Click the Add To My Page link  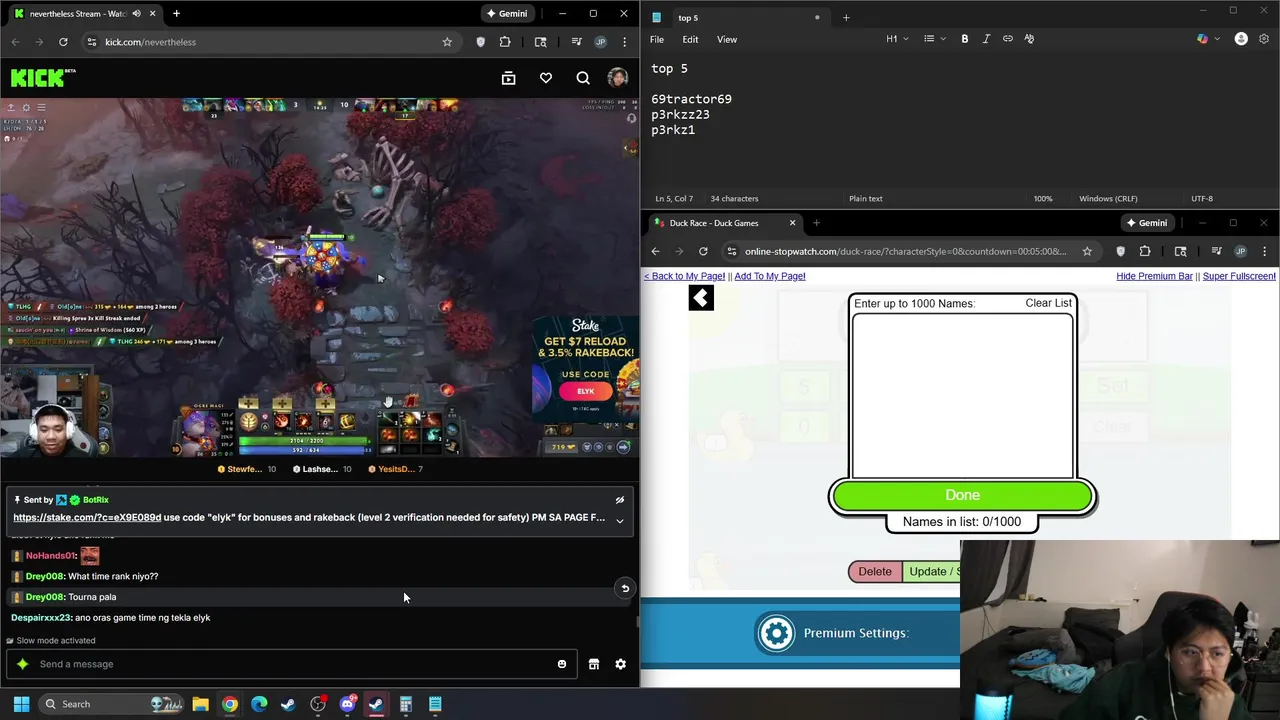(770, 276)
